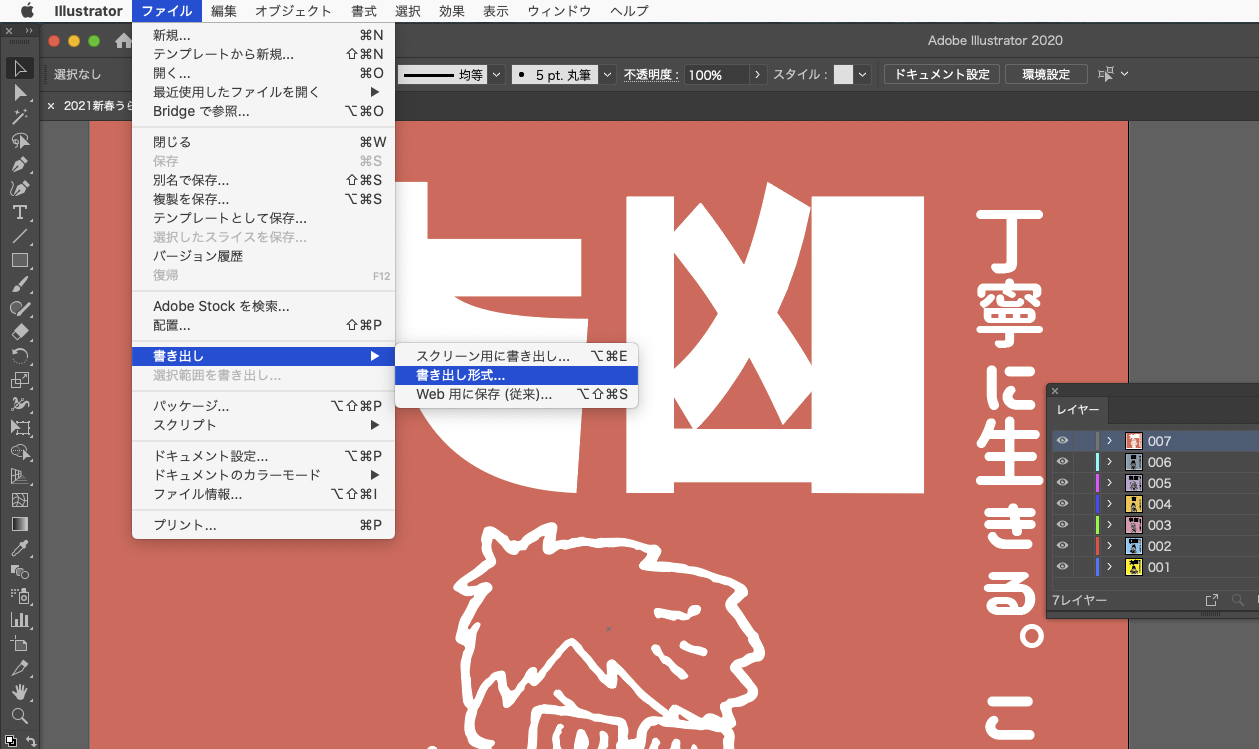This screenshot has height=749, width=1259.
Task: Click the style swatch box
Action: [844, 75]
